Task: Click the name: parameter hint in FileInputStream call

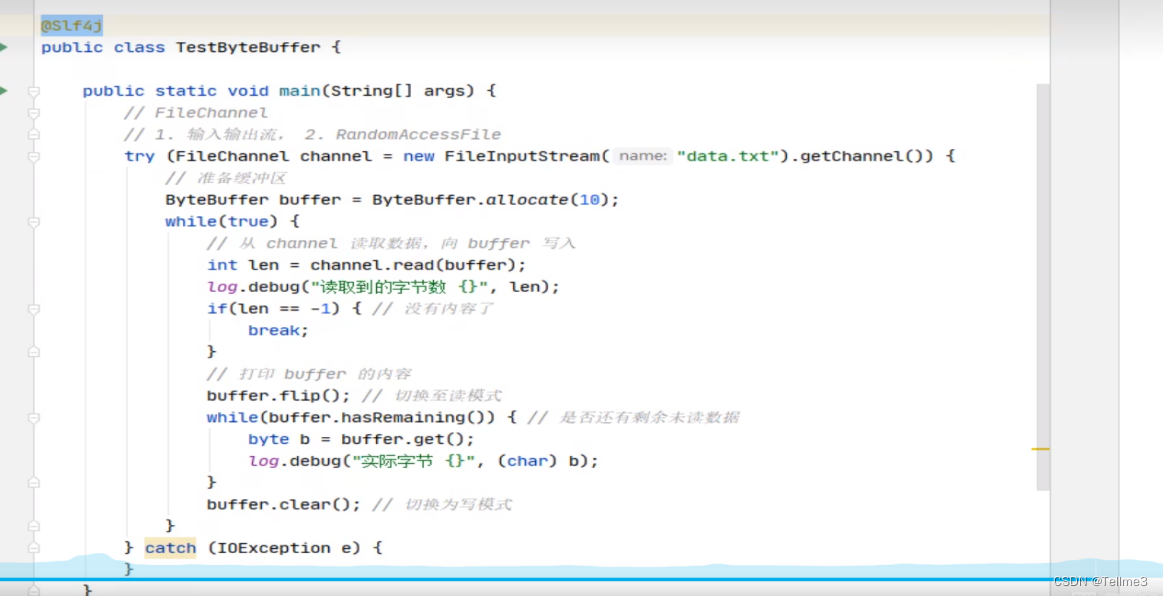Action: click(x=643, y=156)
